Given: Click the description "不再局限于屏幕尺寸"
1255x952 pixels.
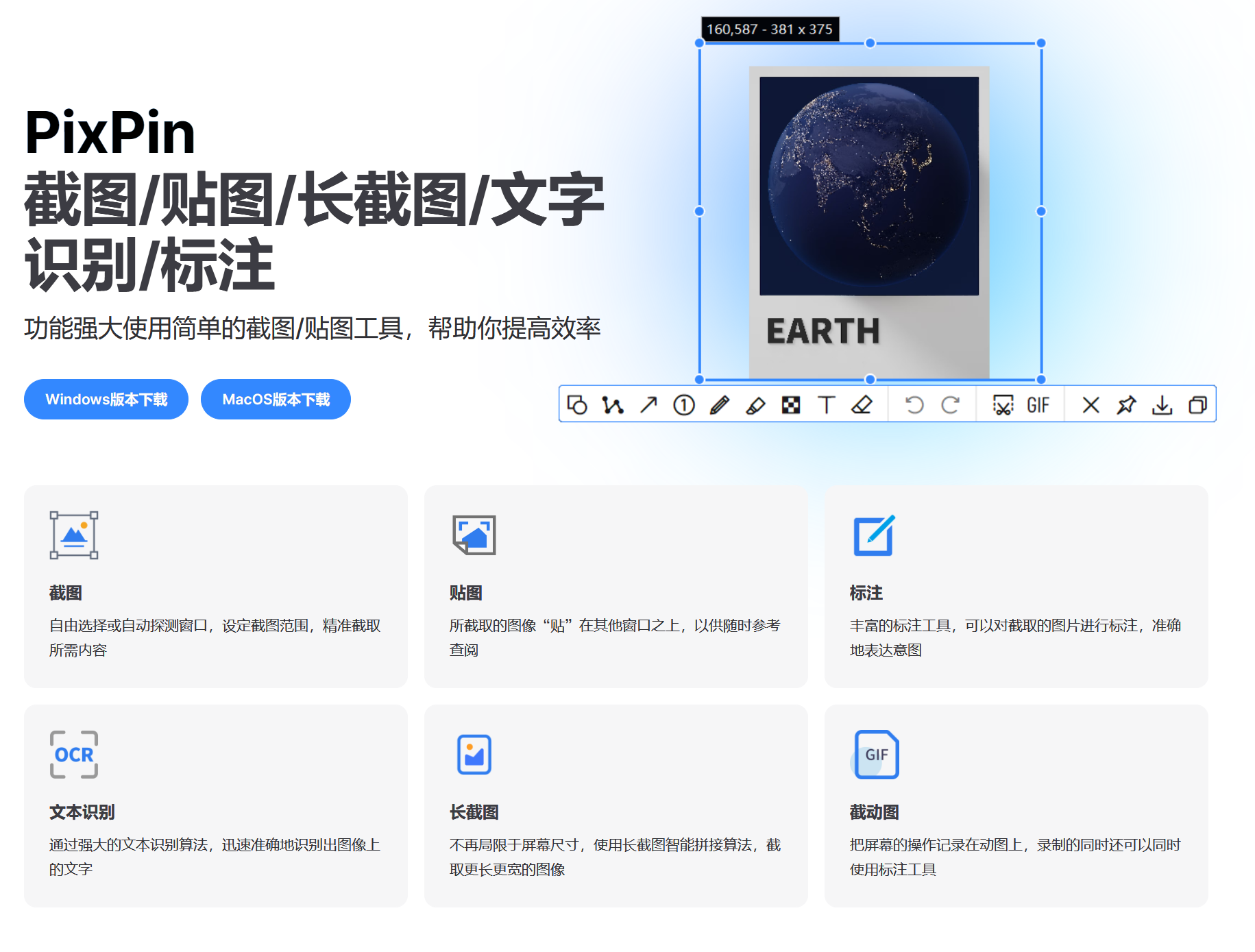Looking at the screenshot, I should 514,845.
